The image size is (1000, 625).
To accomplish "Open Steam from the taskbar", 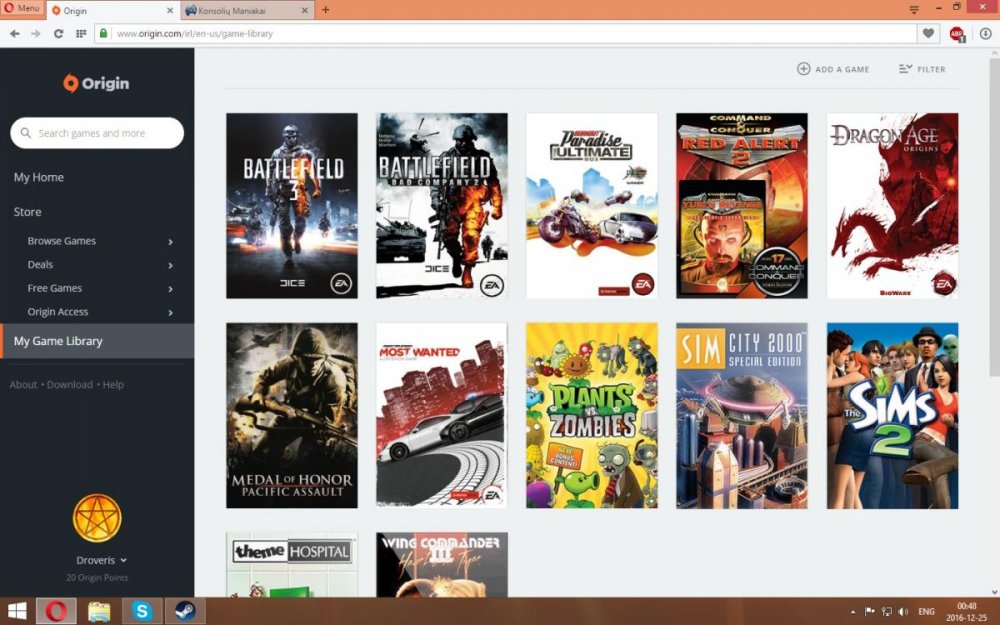I will pyautogui.click(x=185, y=612).
